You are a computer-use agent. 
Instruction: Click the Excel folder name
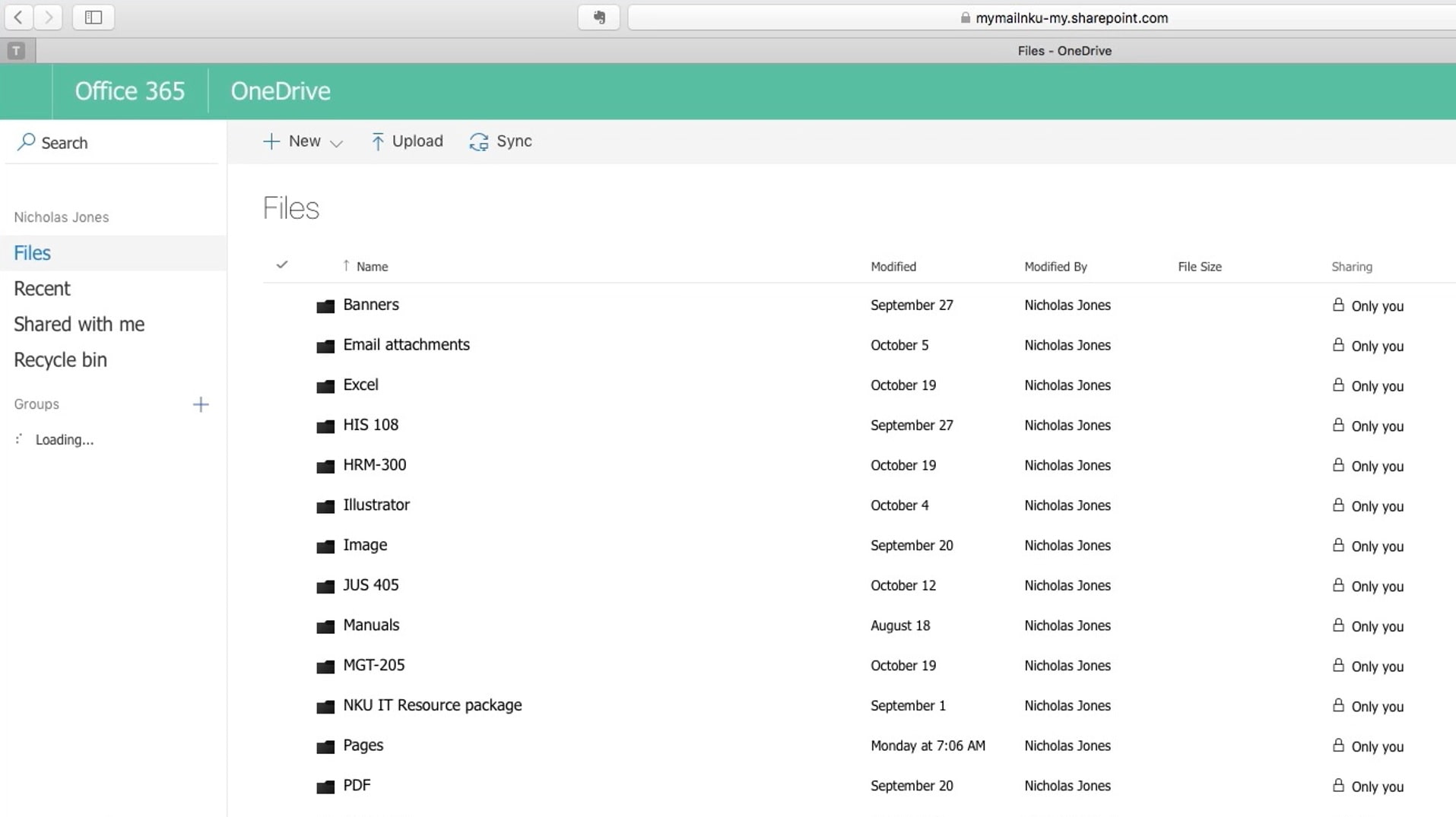[360, 385]
